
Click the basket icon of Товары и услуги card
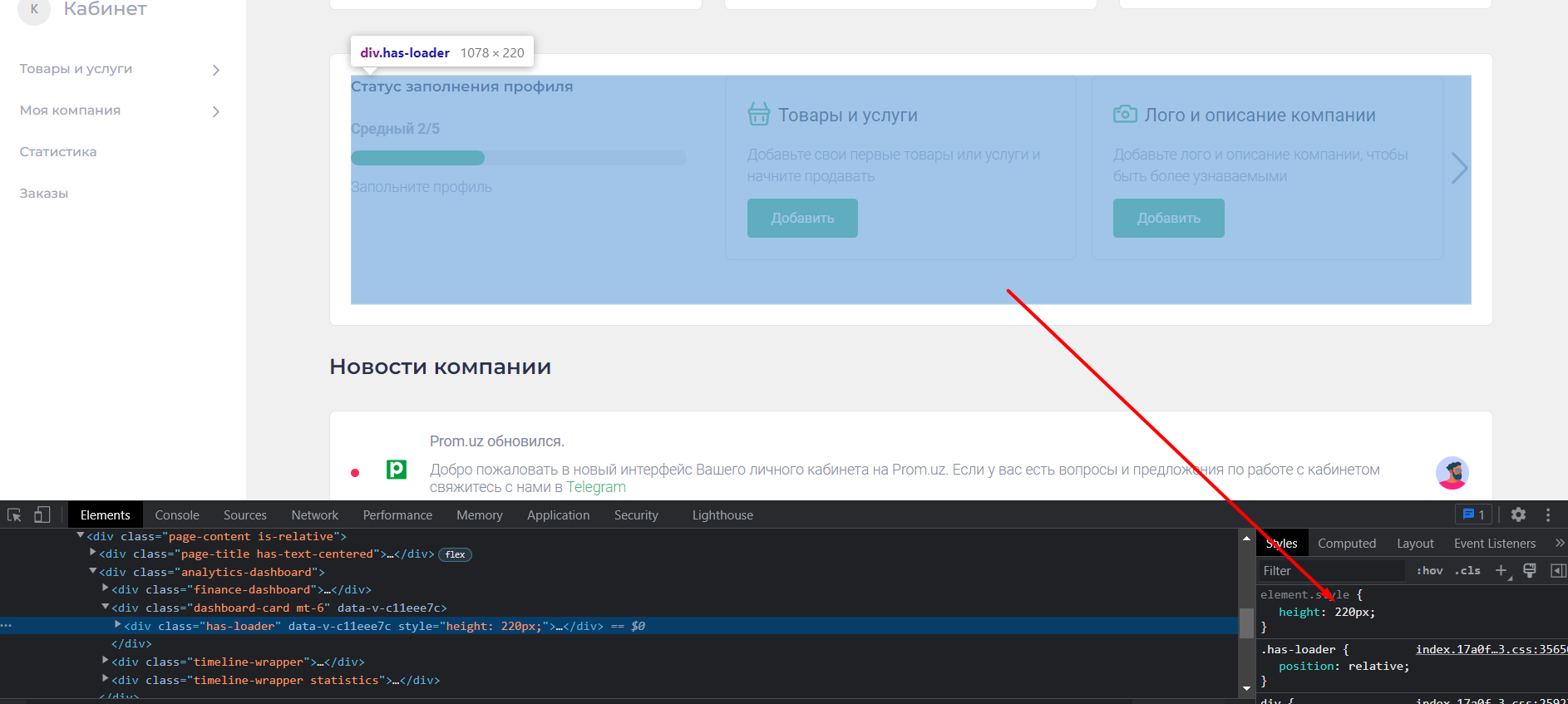coord(758,114)
